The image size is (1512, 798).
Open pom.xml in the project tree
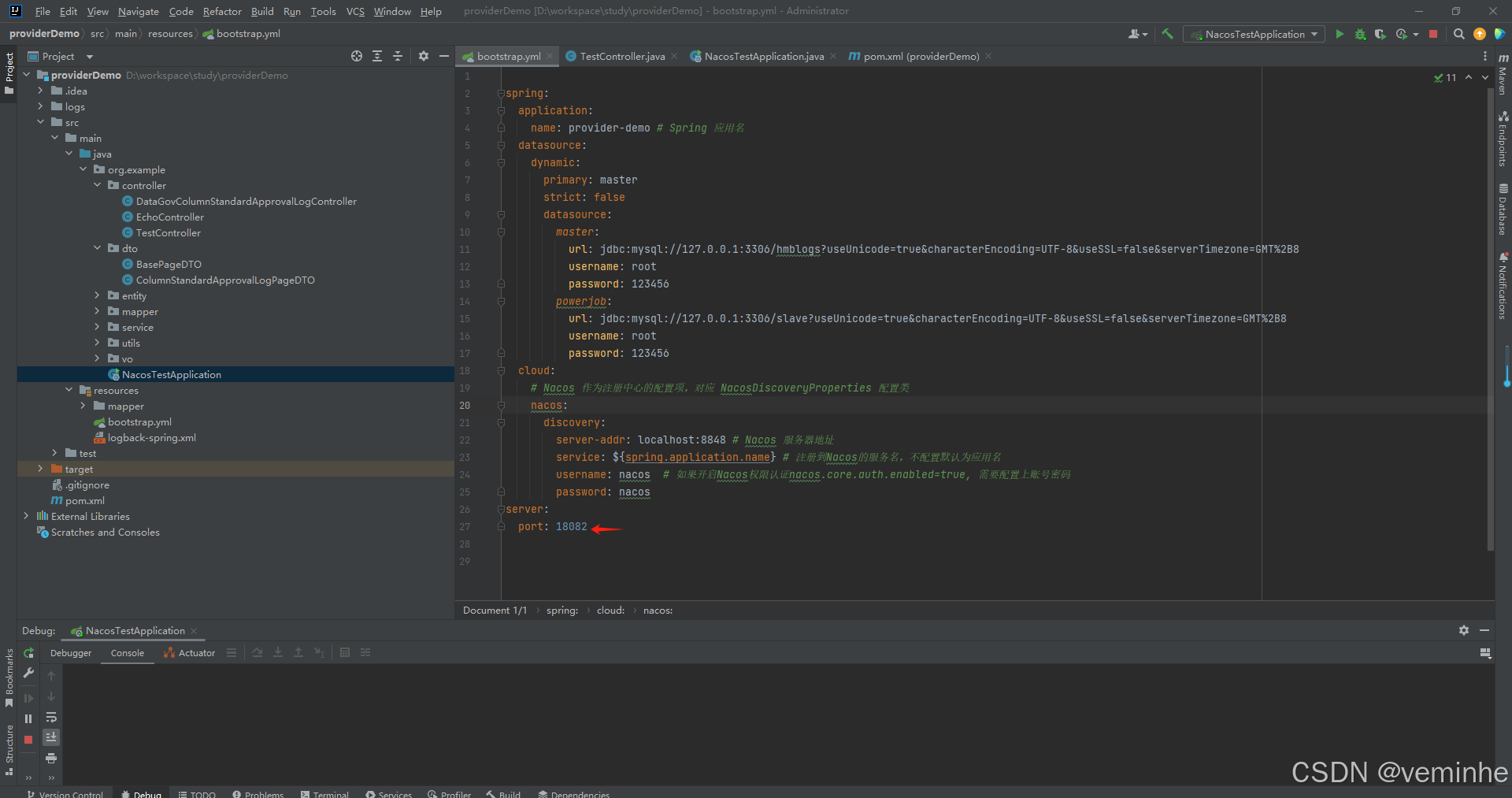coord(84,501)
